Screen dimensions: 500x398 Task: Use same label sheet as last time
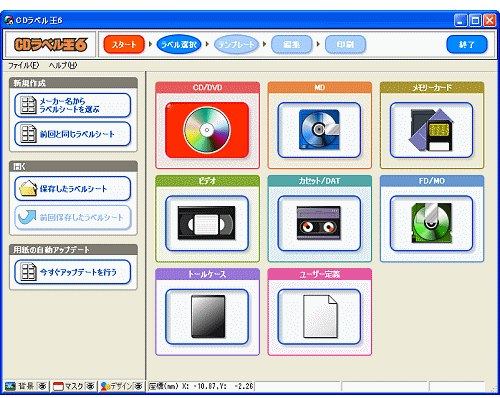pyautogui.click(x=73, y=134)
